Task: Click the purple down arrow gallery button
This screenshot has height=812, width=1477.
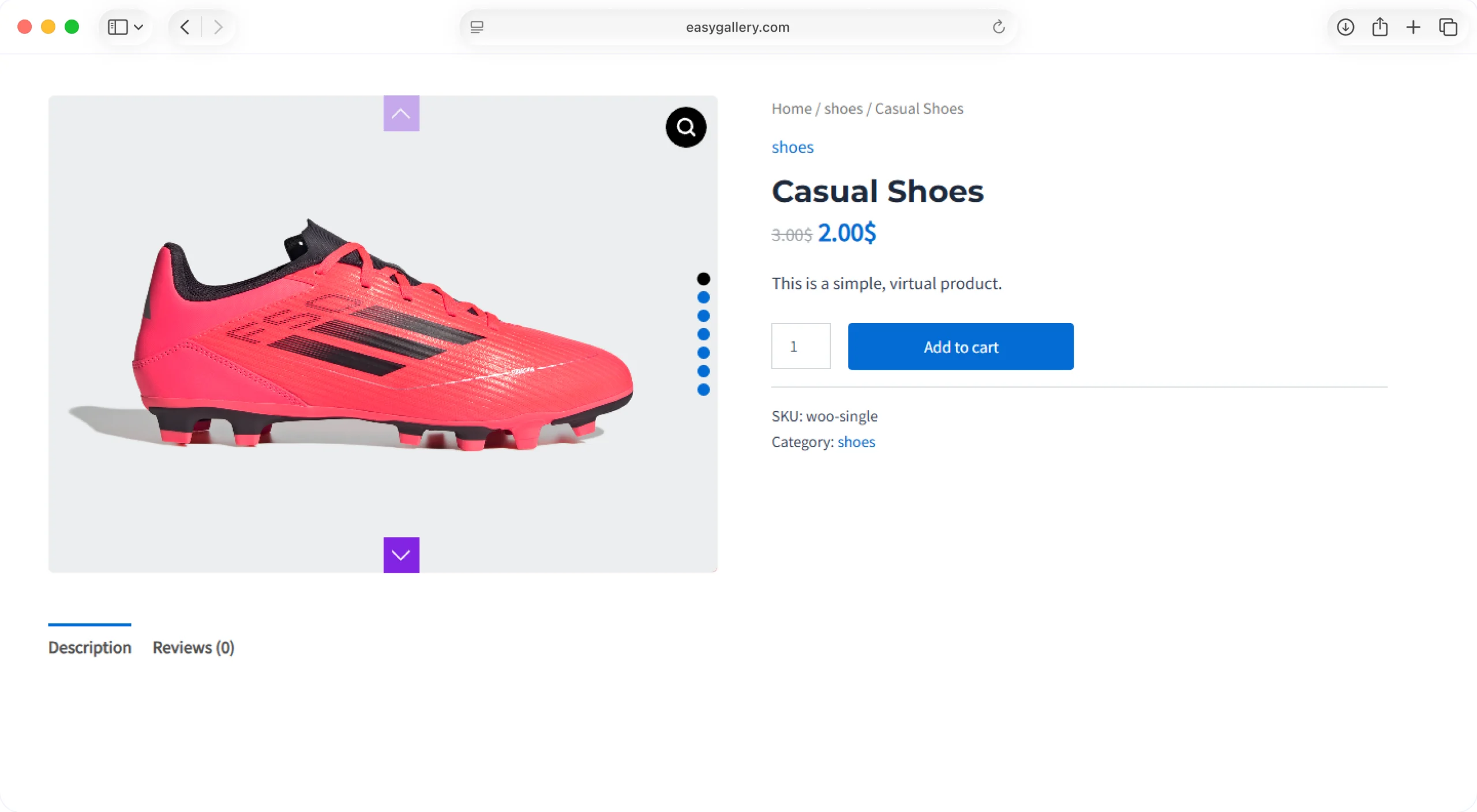Action: click(x=401, y=555)
